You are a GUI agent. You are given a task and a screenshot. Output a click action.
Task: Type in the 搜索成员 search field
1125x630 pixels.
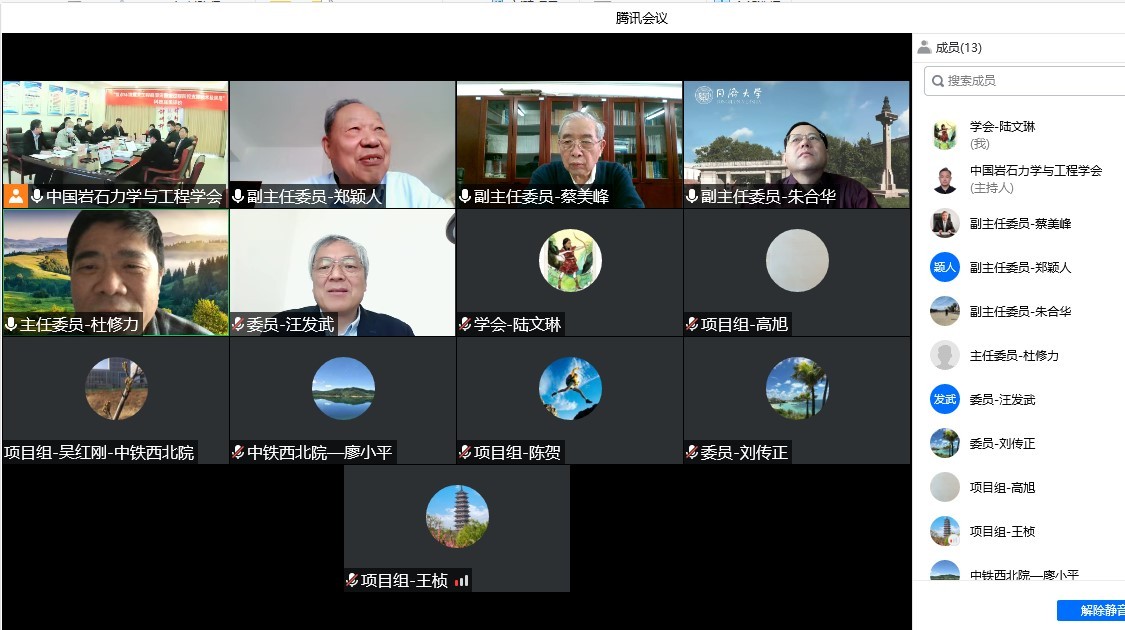point(1030,81)
